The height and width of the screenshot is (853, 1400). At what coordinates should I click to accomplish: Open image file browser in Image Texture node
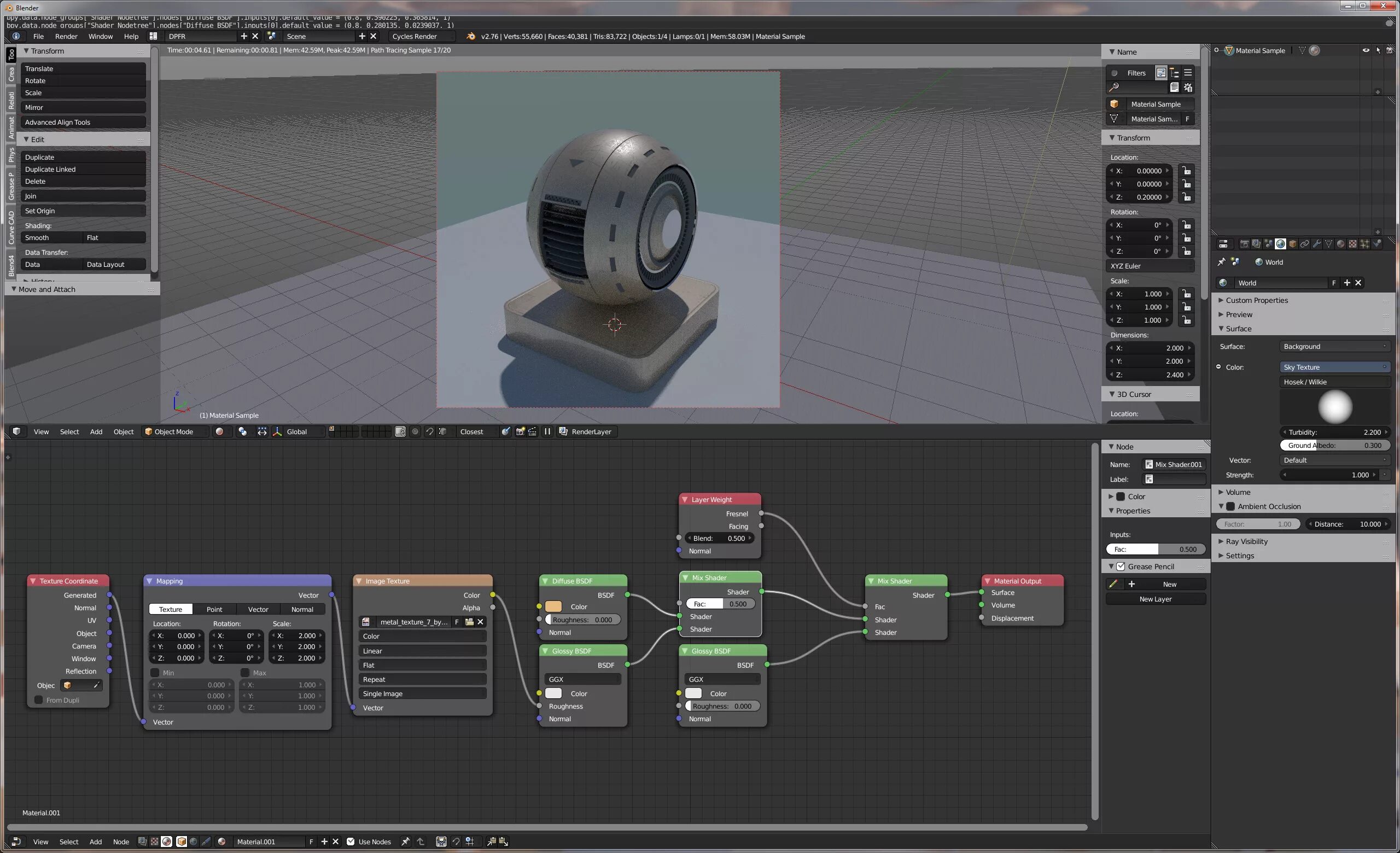pos(469,622)
